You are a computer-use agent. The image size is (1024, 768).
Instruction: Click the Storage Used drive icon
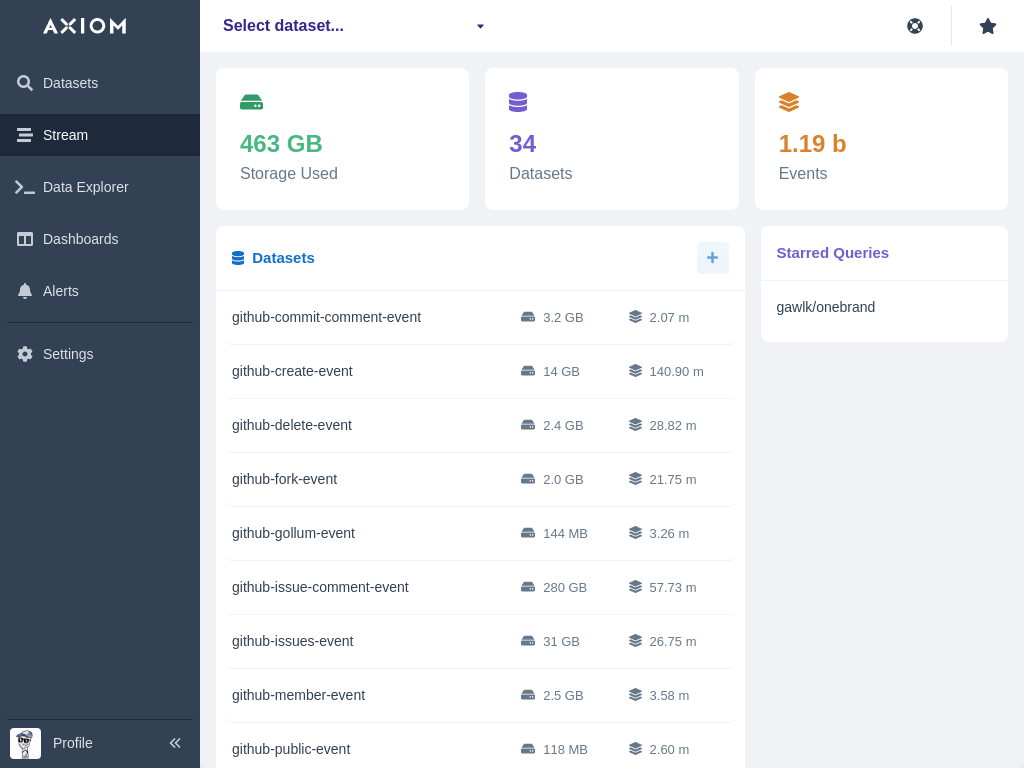coord(251,102)
